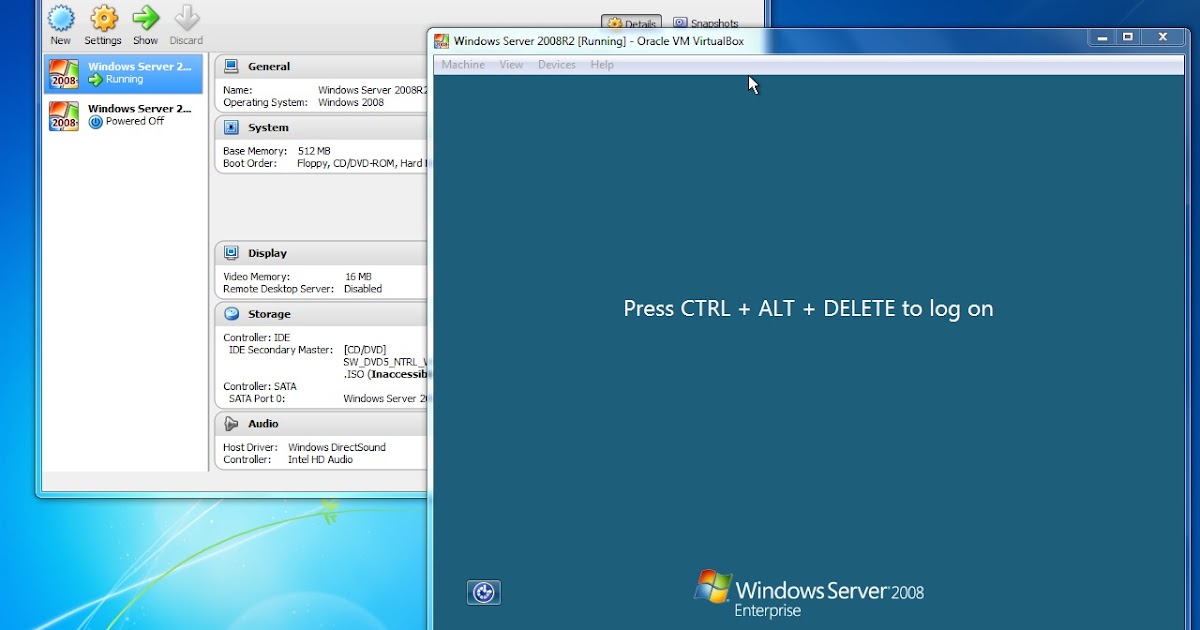Click the New virtual machine icon
This screenshot has height=630, width=1200.
(x=61, y=19)
